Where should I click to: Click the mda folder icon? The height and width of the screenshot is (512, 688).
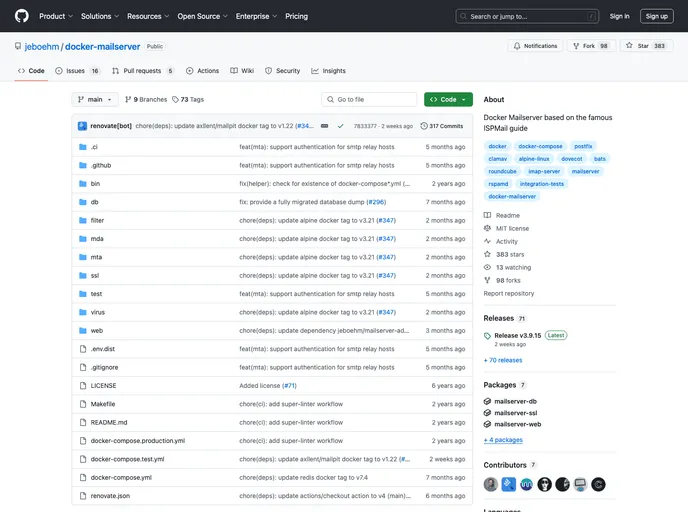tap(82, 239)
